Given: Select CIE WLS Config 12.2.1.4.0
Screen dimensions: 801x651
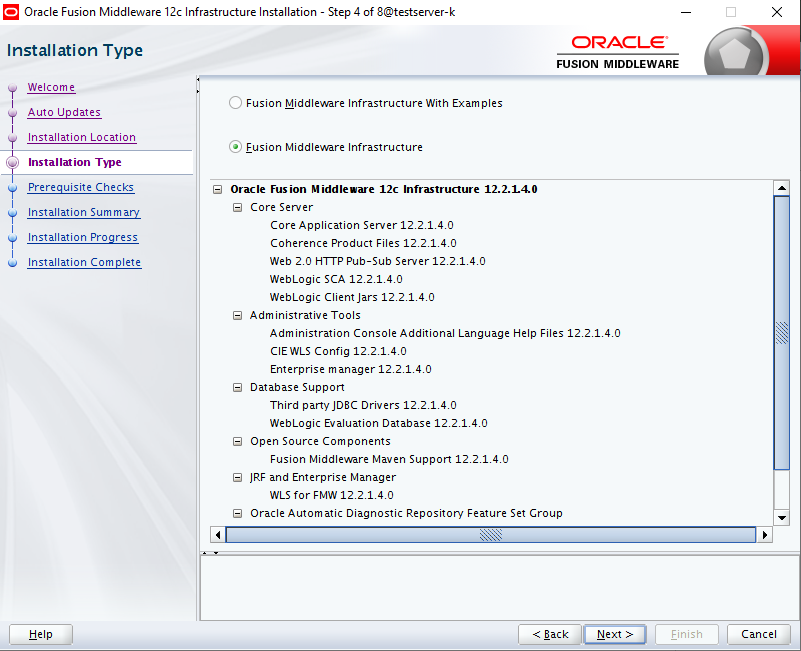Looking at the screenshot, I should point(338,352).
